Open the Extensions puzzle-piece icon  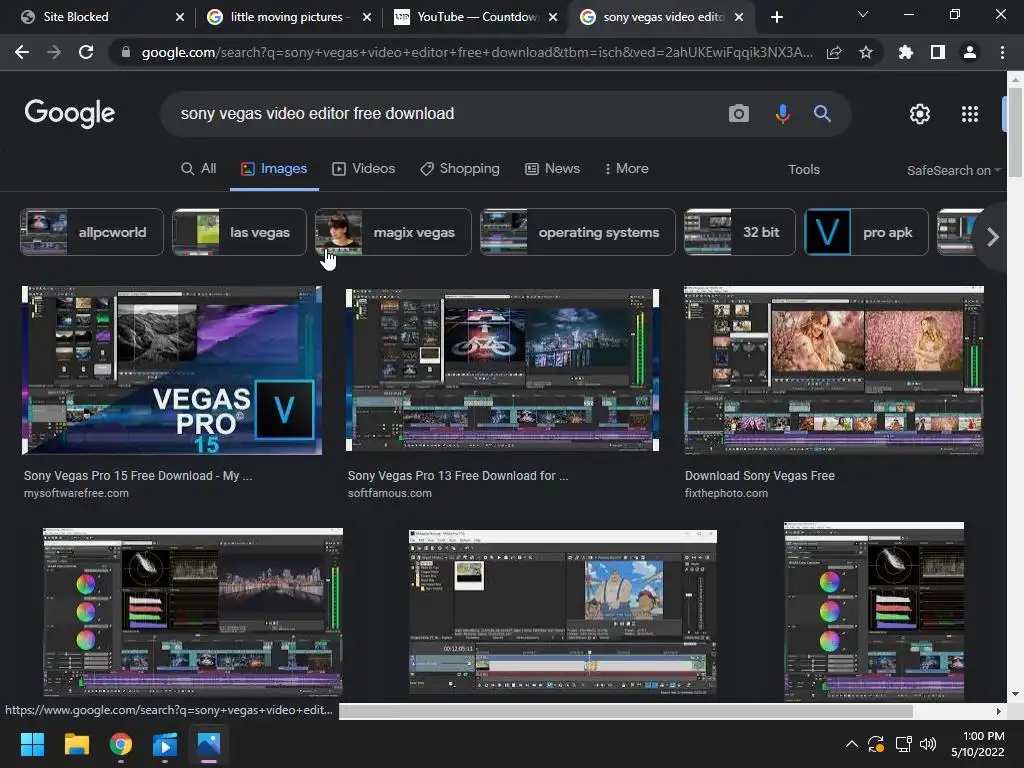[x=905, y=52]
